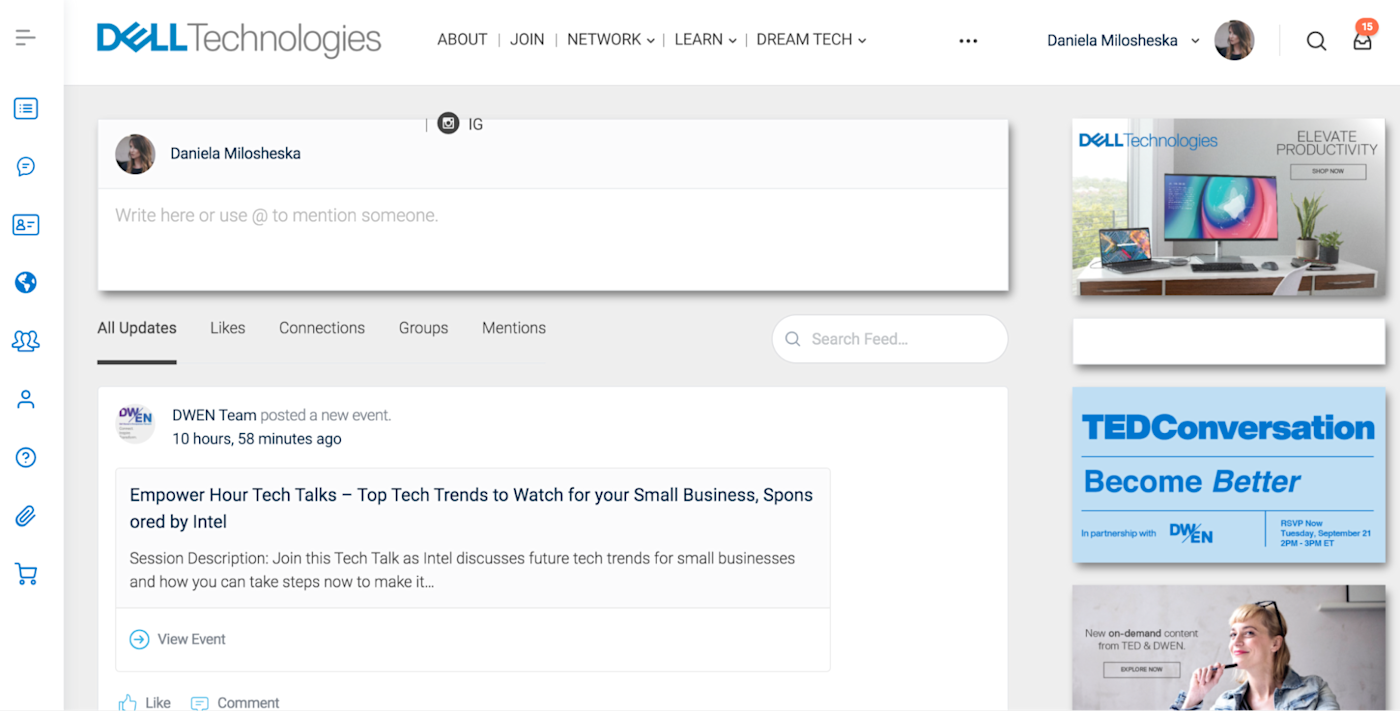
Task: Click the Like thumbs-up icon
Action: point(127,702)
